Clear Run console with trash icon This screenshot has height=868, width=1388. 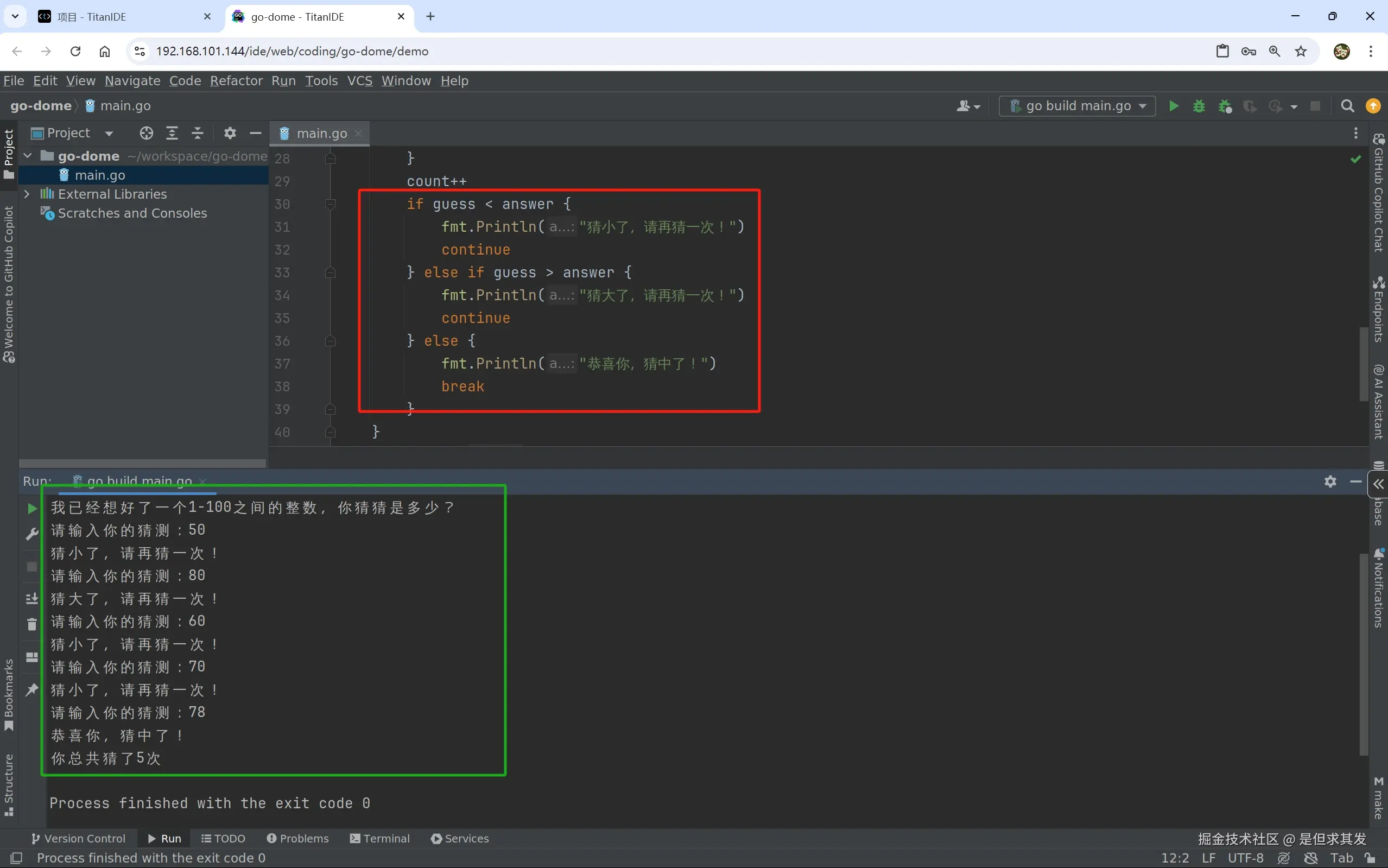click(32, 624)
